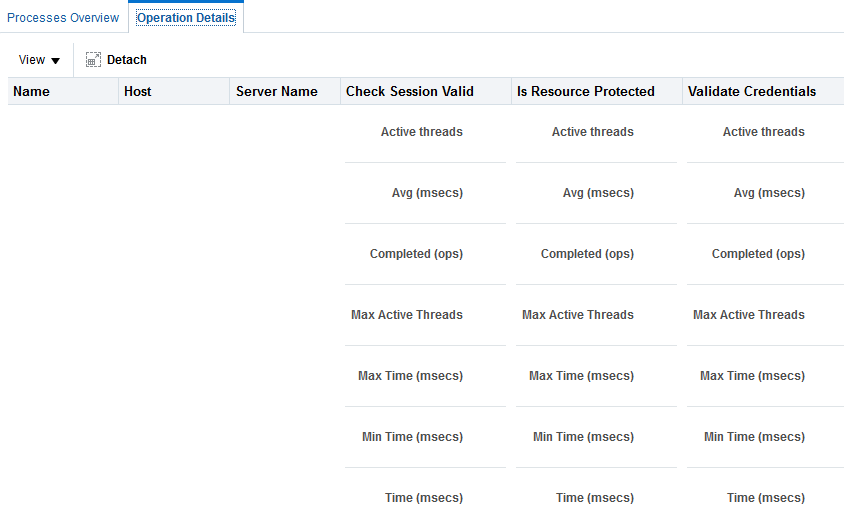Click Max Time (msecs) under Validate Credentials
The width and height of the screenshot is (844, 519).
pyautogui.click(x=752, y=376)
